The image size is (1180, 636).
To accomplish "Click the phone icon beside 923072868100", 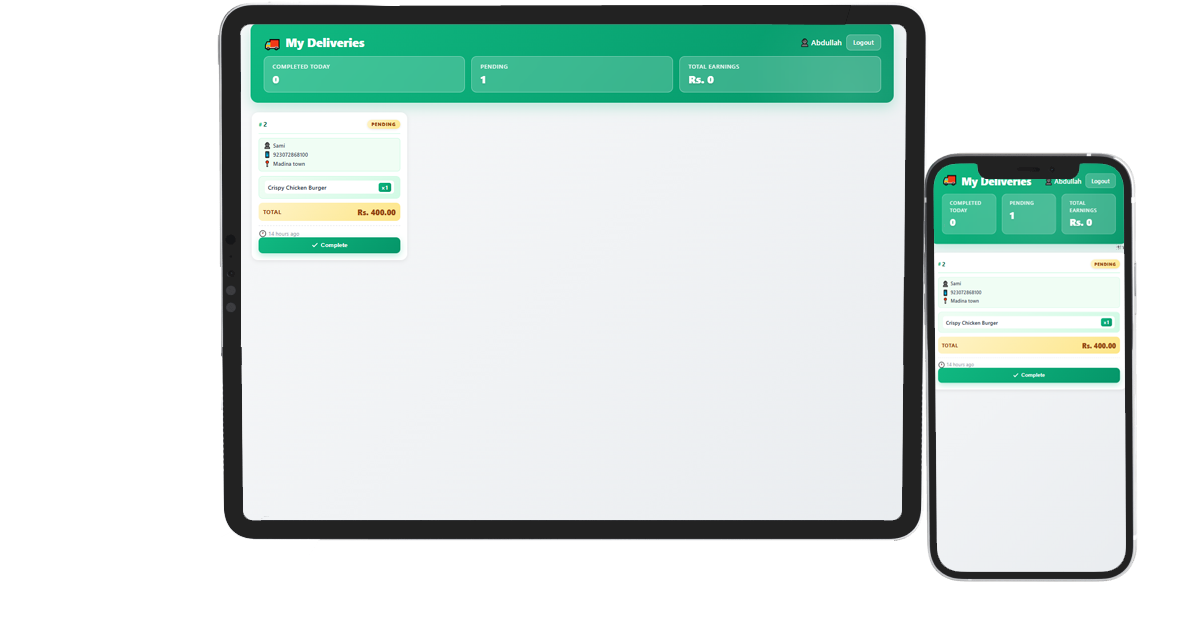I will (x=267, y=154).
